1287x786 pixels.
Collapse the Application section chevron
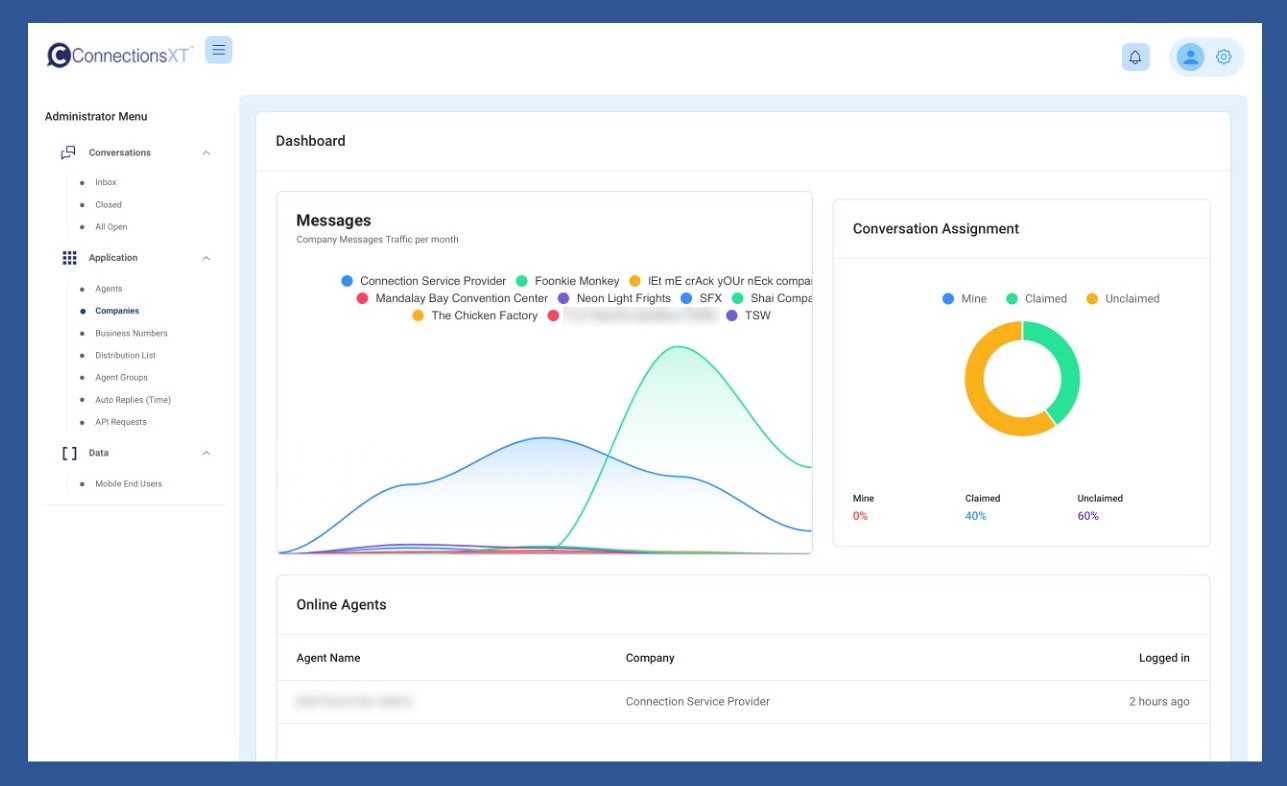click(x=206, y=258)
